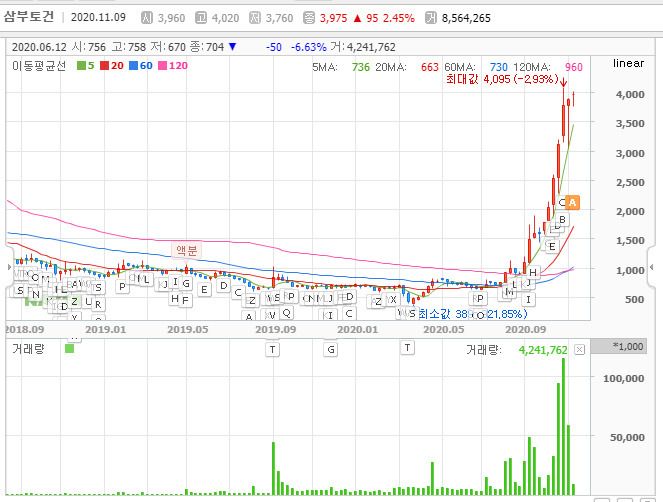Collapse right panel with right edge arrow
Viewport: 663px width, 502px height.
(x=652, y=267)
